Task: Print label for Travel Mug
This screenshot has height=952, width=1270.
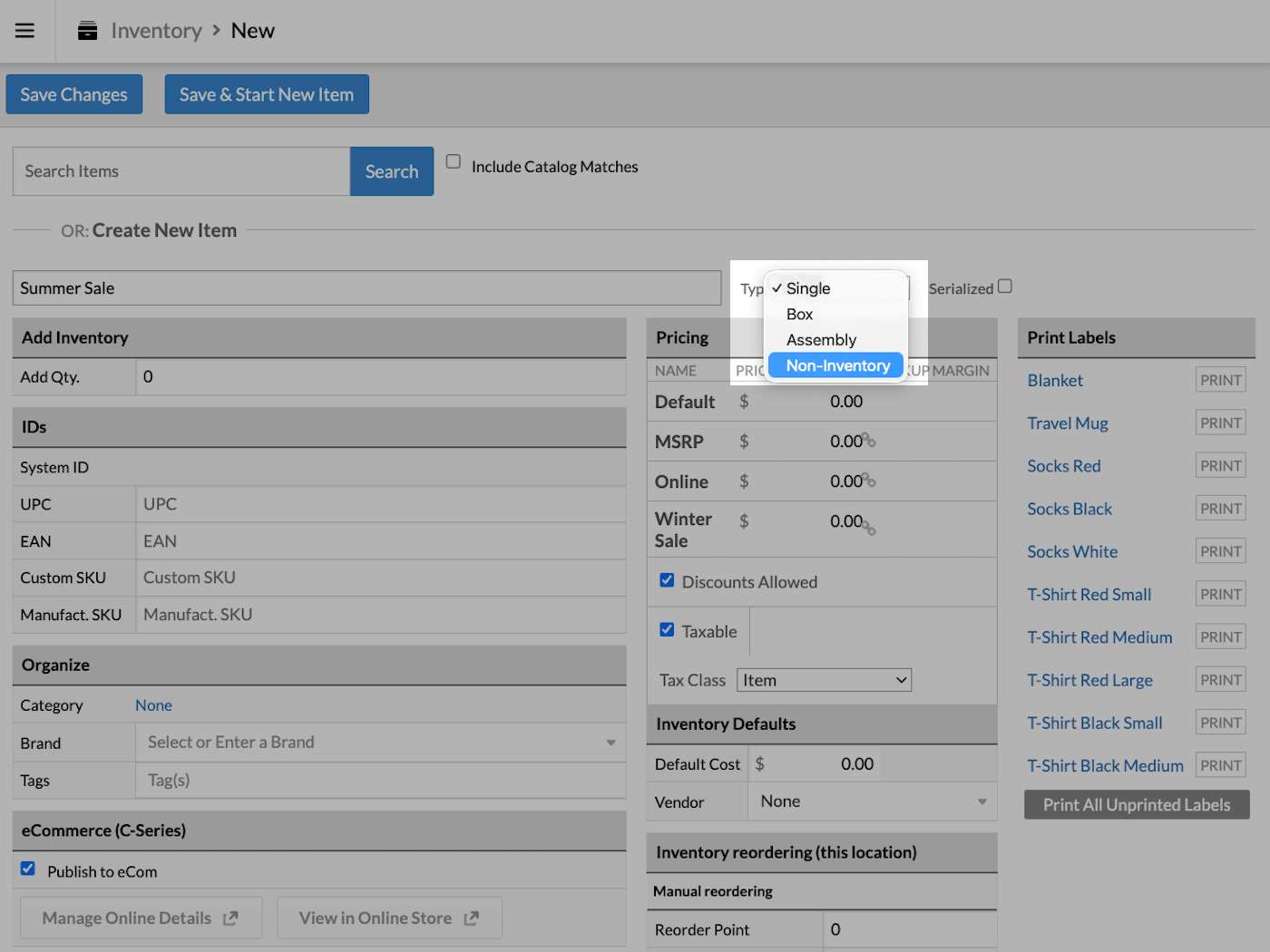Action: pos(1221,423)
